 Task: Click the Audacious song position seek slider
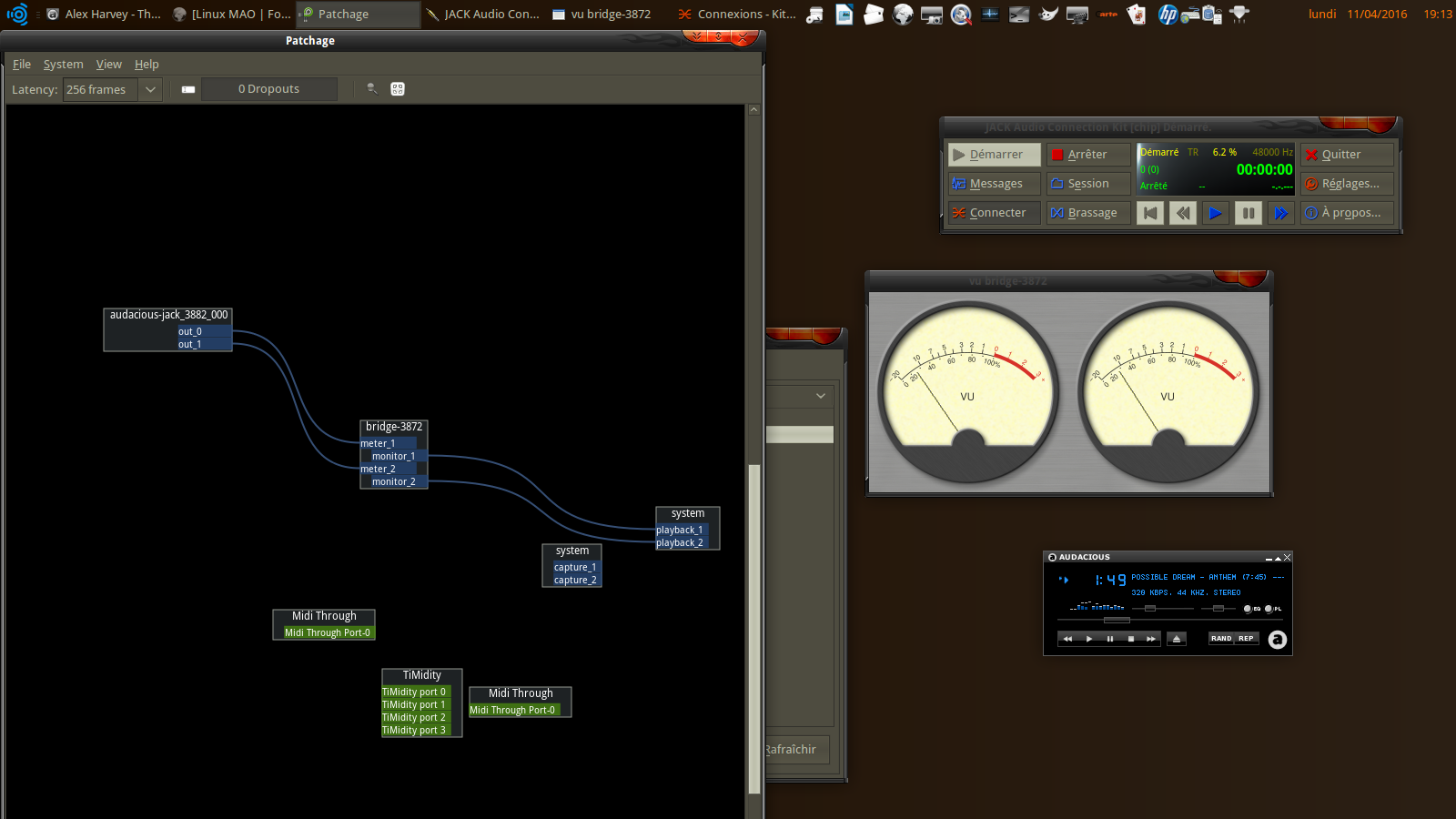tap(1117, 621)
